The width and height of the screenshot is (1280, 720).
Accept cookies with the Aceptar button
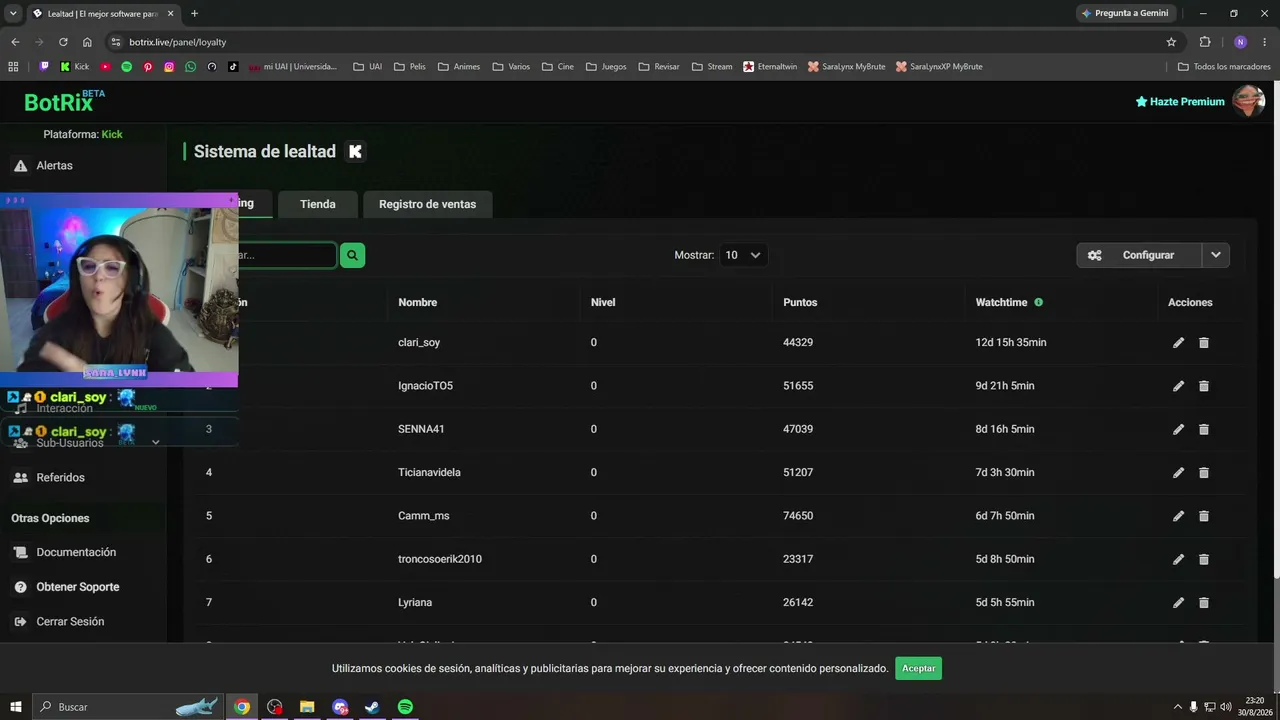coord(918,668)
